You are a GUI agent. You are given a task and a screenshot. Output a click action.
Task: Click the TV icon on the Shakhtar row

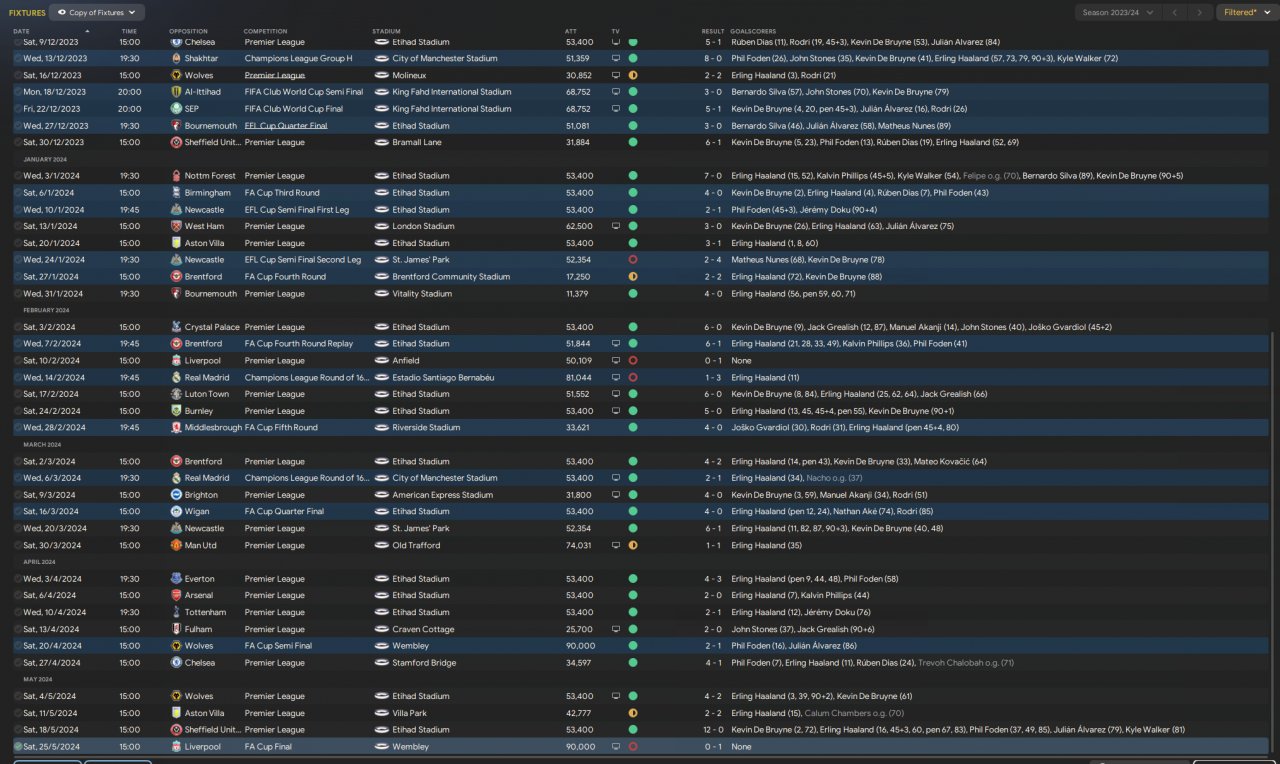pyautogui.click(x=616, y=59)
